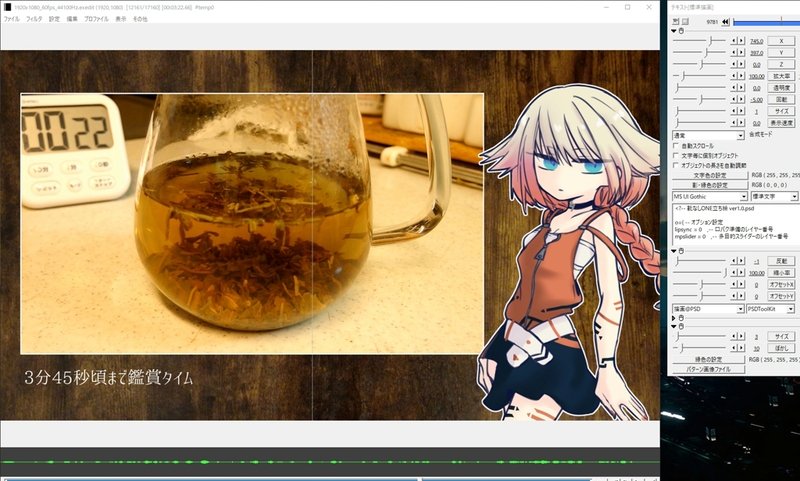Click the 影・縁色の設定 button
The height and width of the screenshot is (481, 800).
(710, 185)
